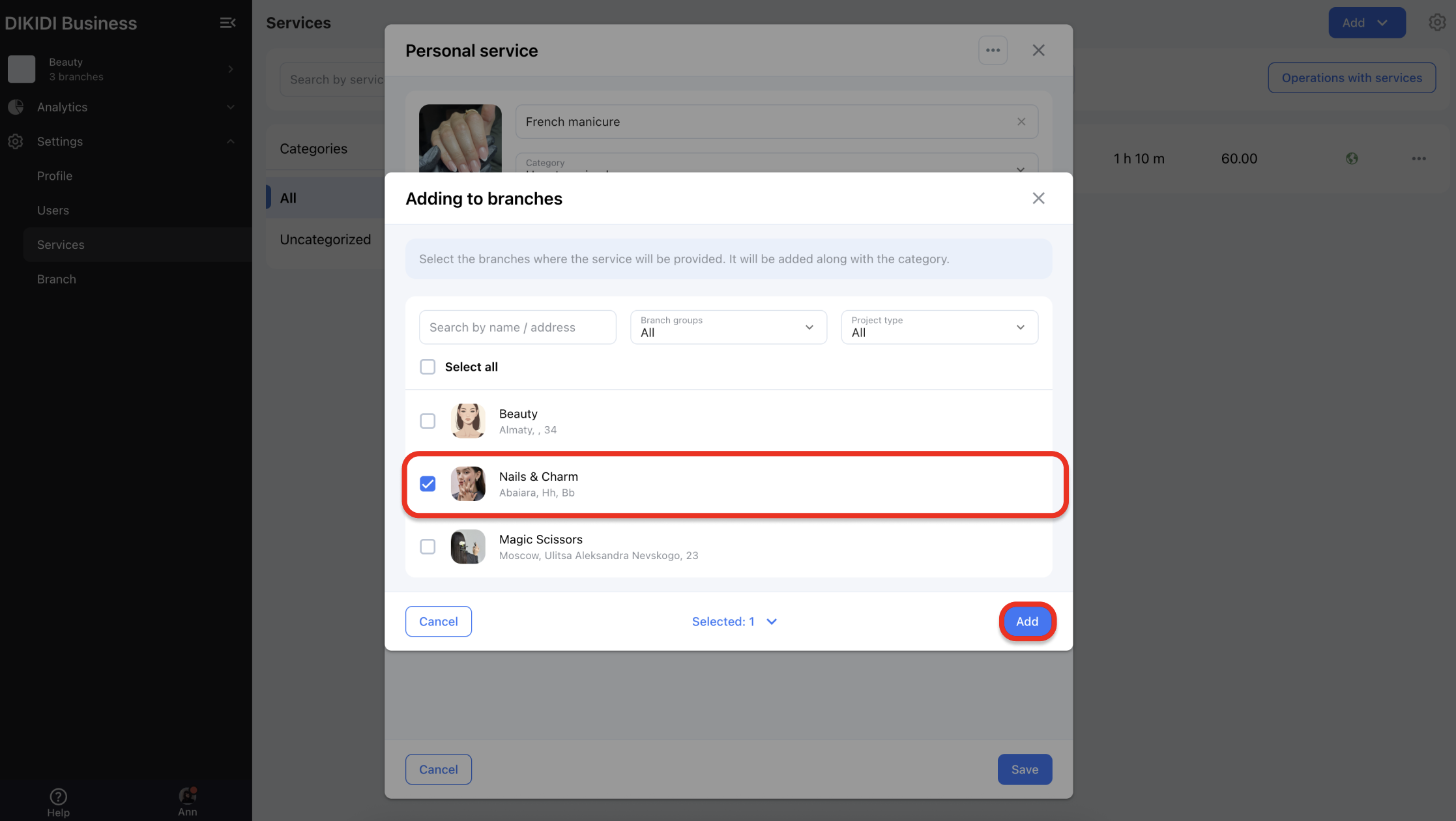Uncheck the Nails & Charm checkbox
The image size is (1456, 821).
428,484
